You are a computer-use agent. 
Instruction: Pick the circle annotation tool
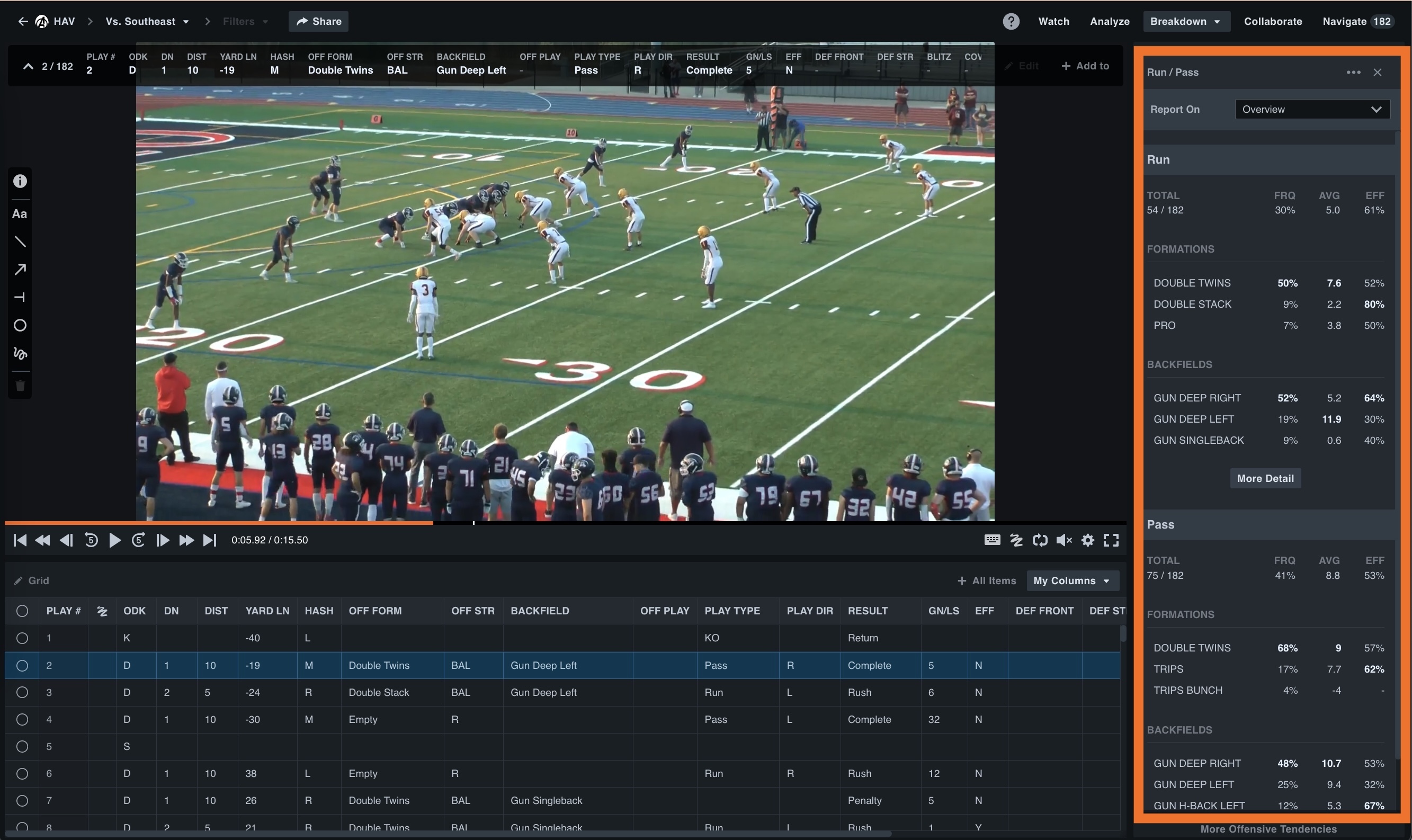point(20,326)
